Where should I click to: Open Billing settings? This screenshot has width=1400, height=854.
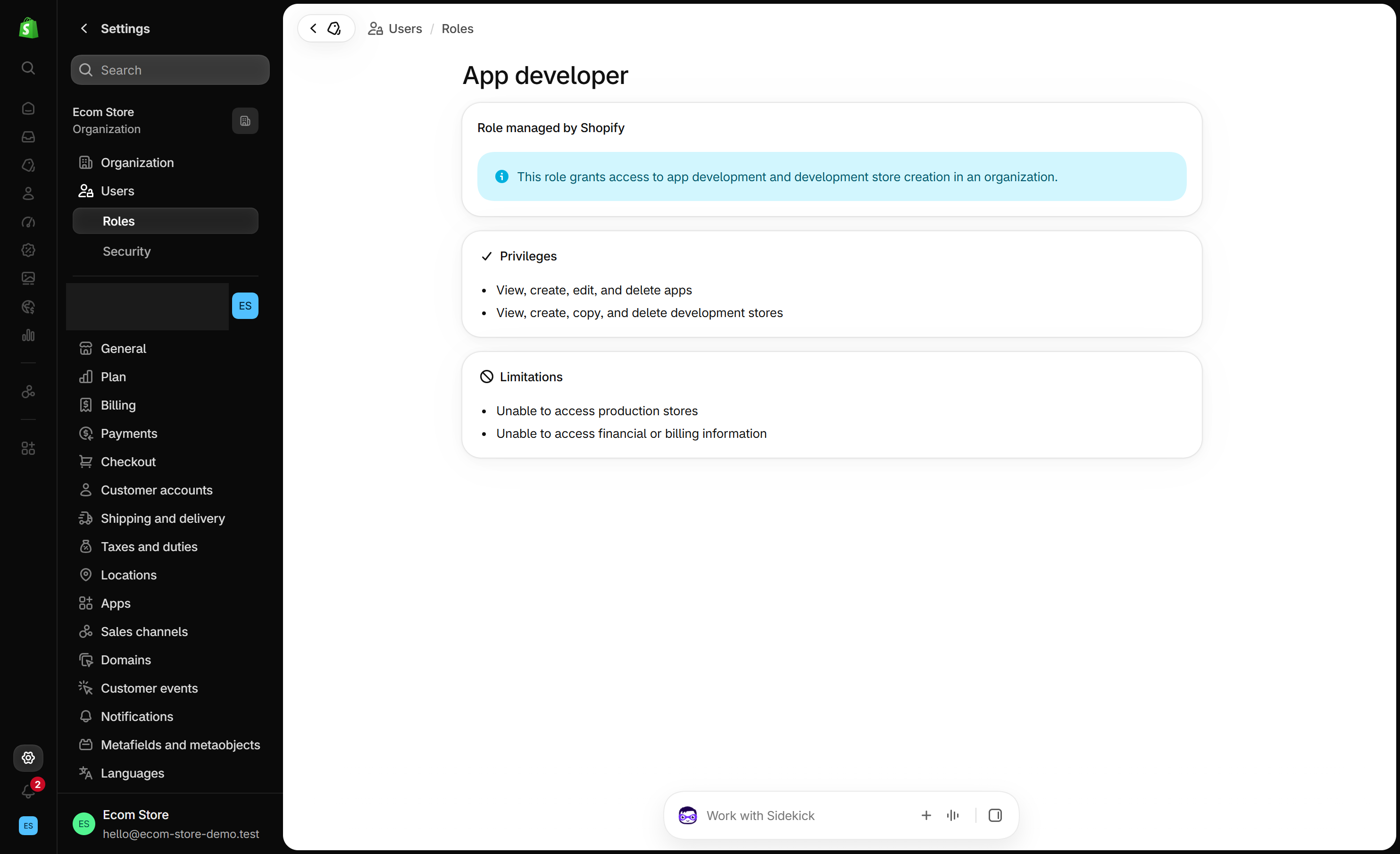coord(166,405)
